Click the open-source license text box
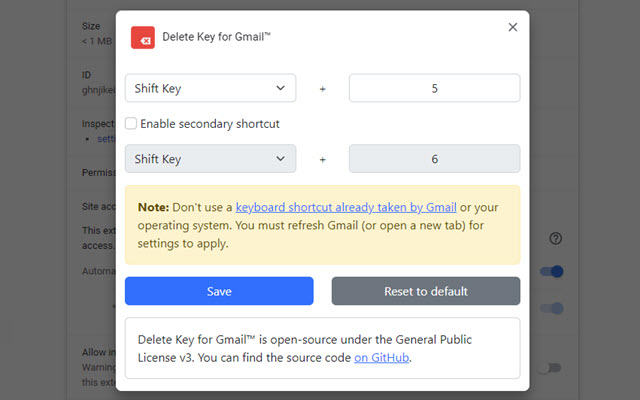The width and height of the screenshot is (640, 400). [322, 348]
